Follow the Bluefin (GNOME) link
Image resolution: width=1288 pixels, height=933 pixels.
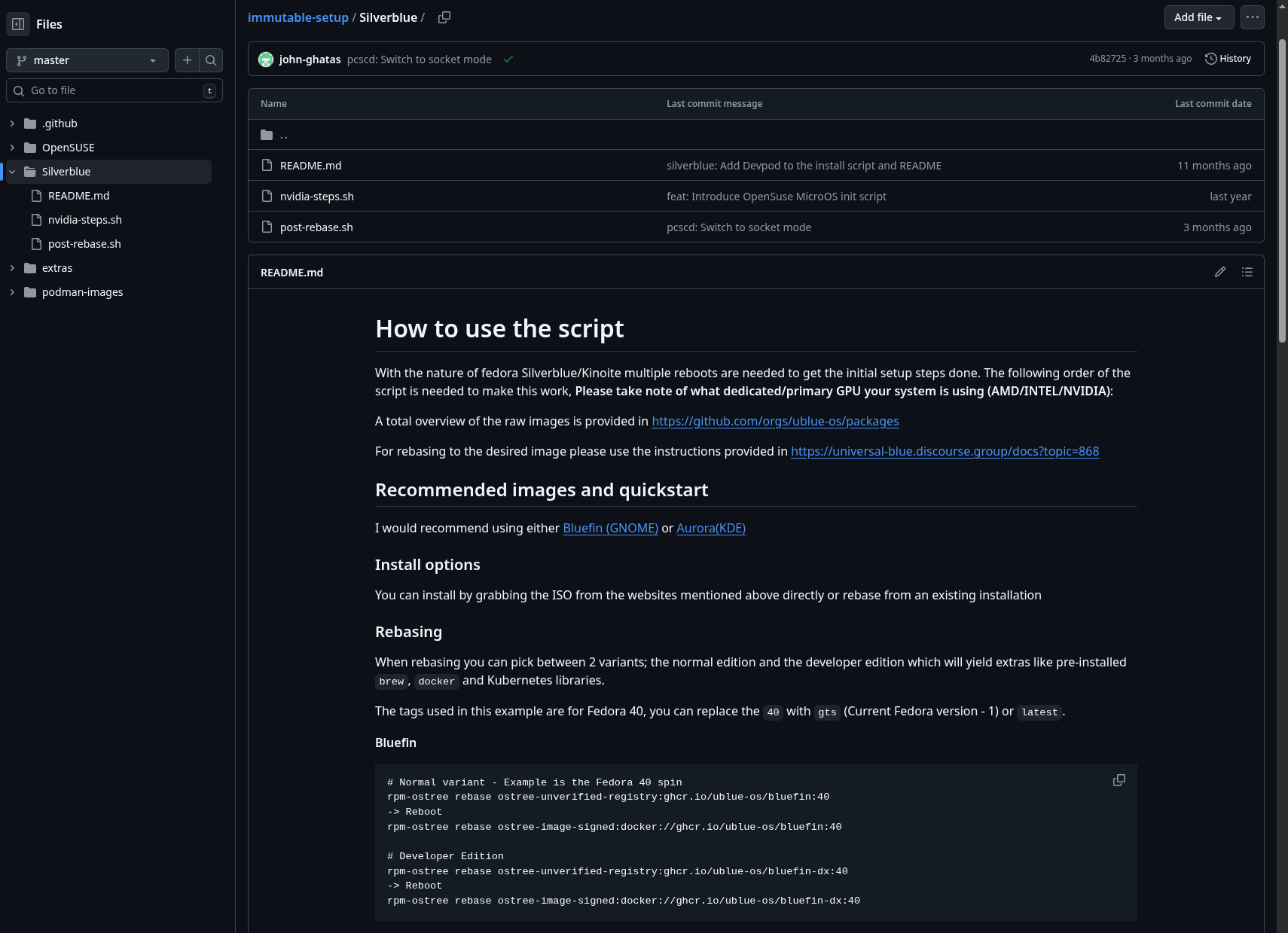click(610, 528)
